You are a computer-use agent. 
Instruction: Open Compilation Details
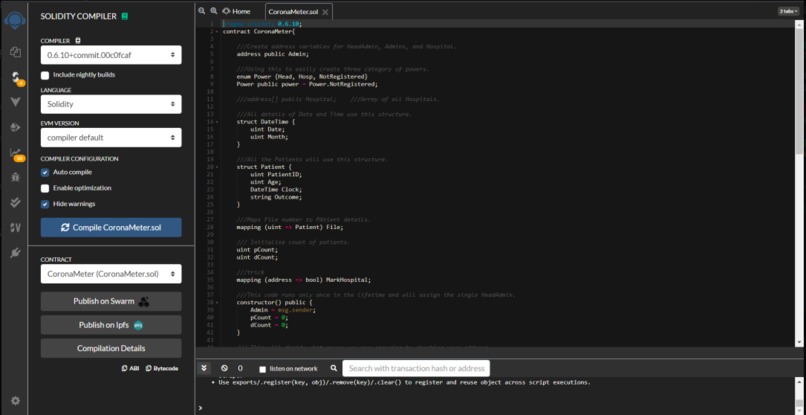pyautogui.click(x=111, y=348)
